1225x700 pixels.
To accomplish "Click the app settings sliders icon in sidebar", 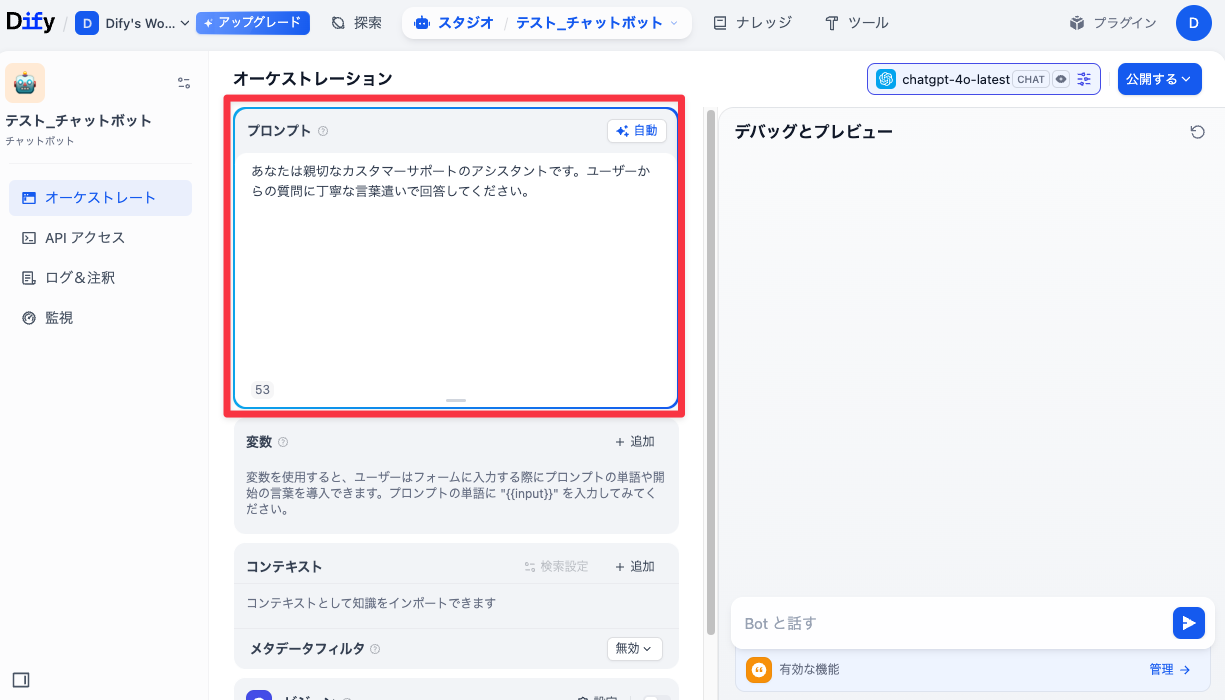I will tap(184, 83).
